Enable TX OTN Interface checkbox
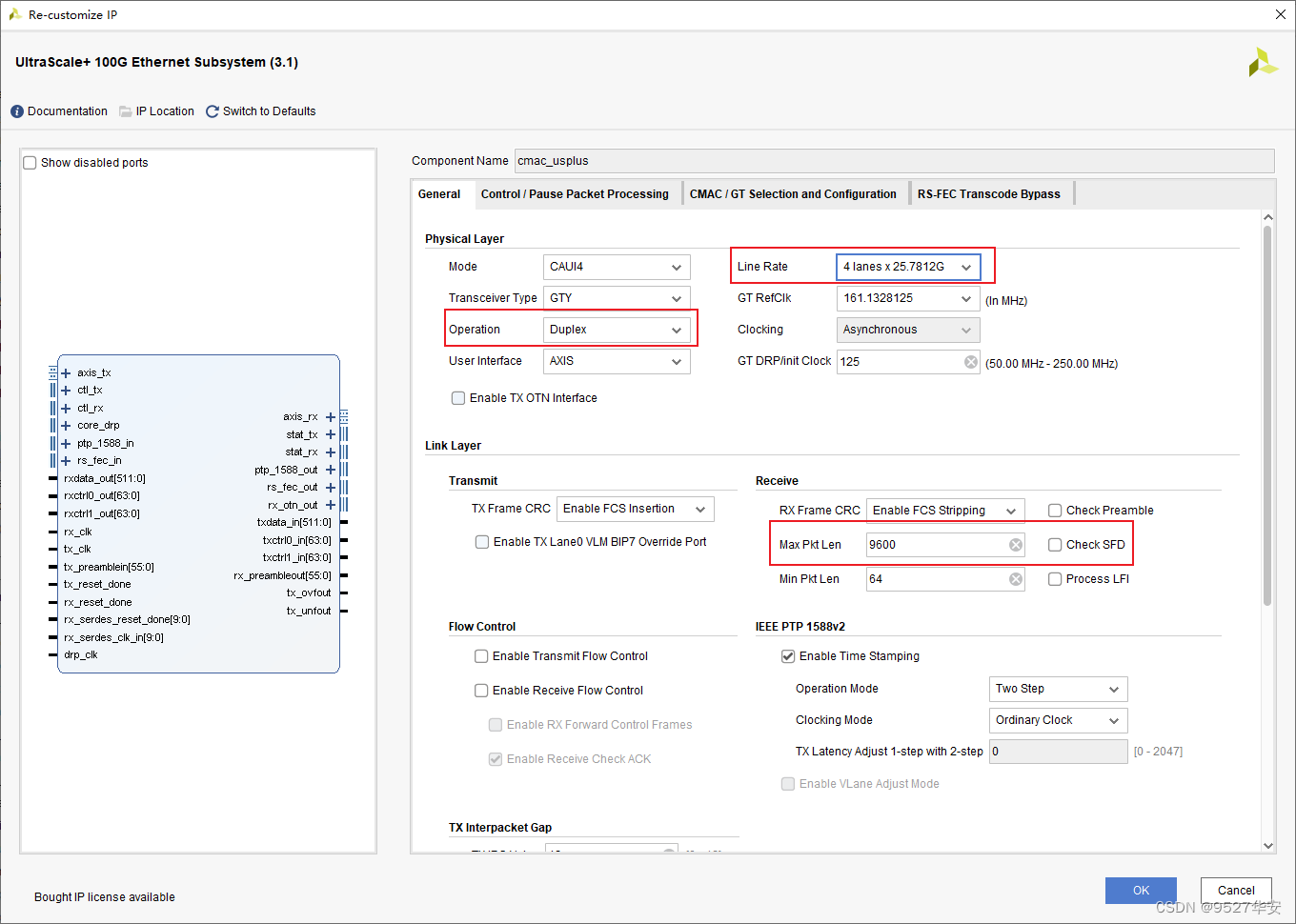Viewport: 1296px width, 924px height. click(458, 398)
